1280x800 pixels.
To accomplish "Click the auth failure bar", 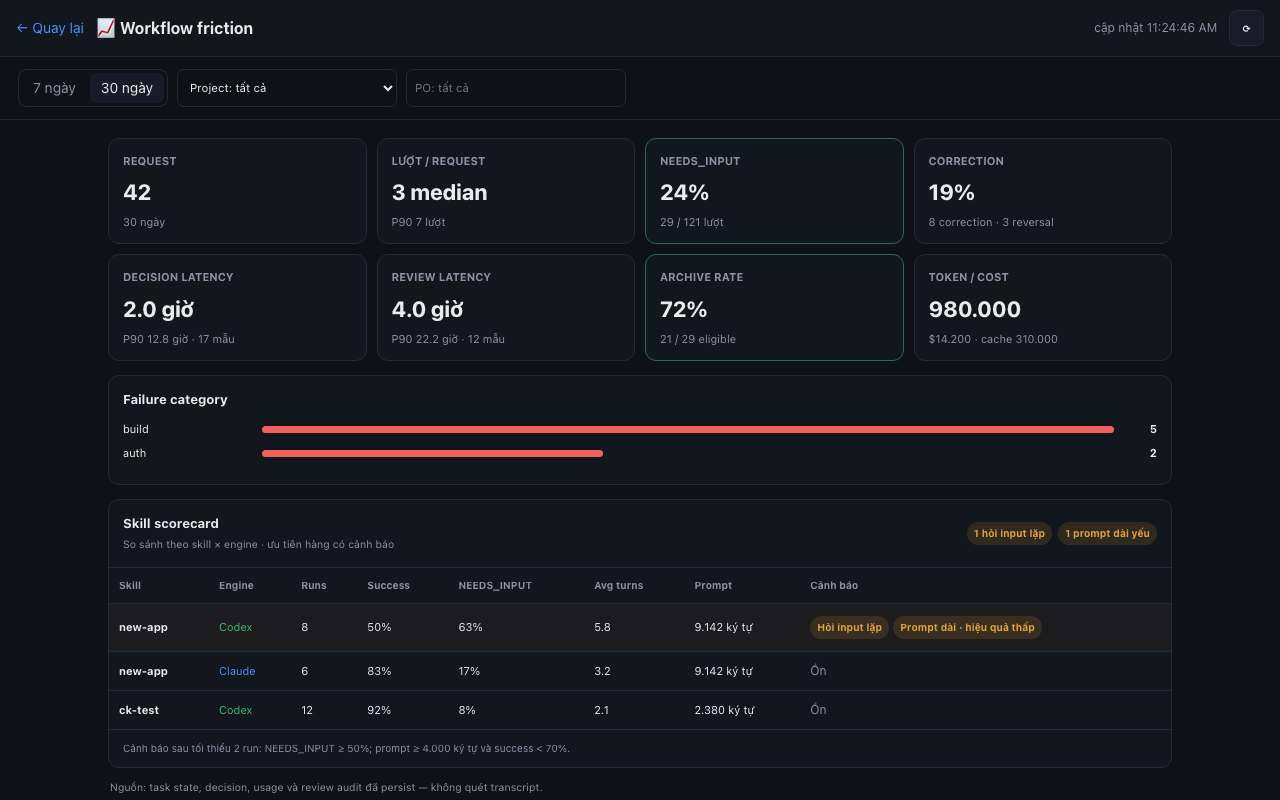I will click(432, 453).
